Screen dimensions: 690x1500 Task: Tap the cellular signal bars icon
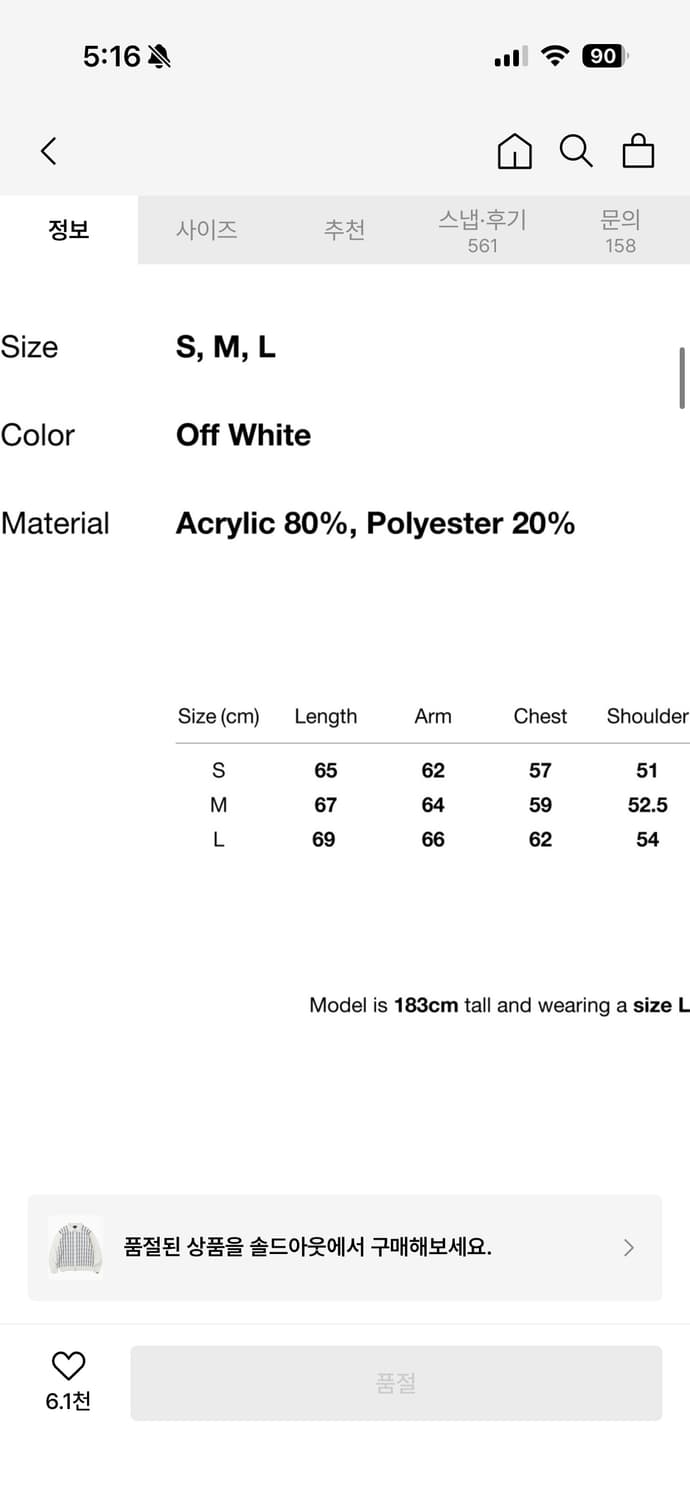click(x=510, y=57)
